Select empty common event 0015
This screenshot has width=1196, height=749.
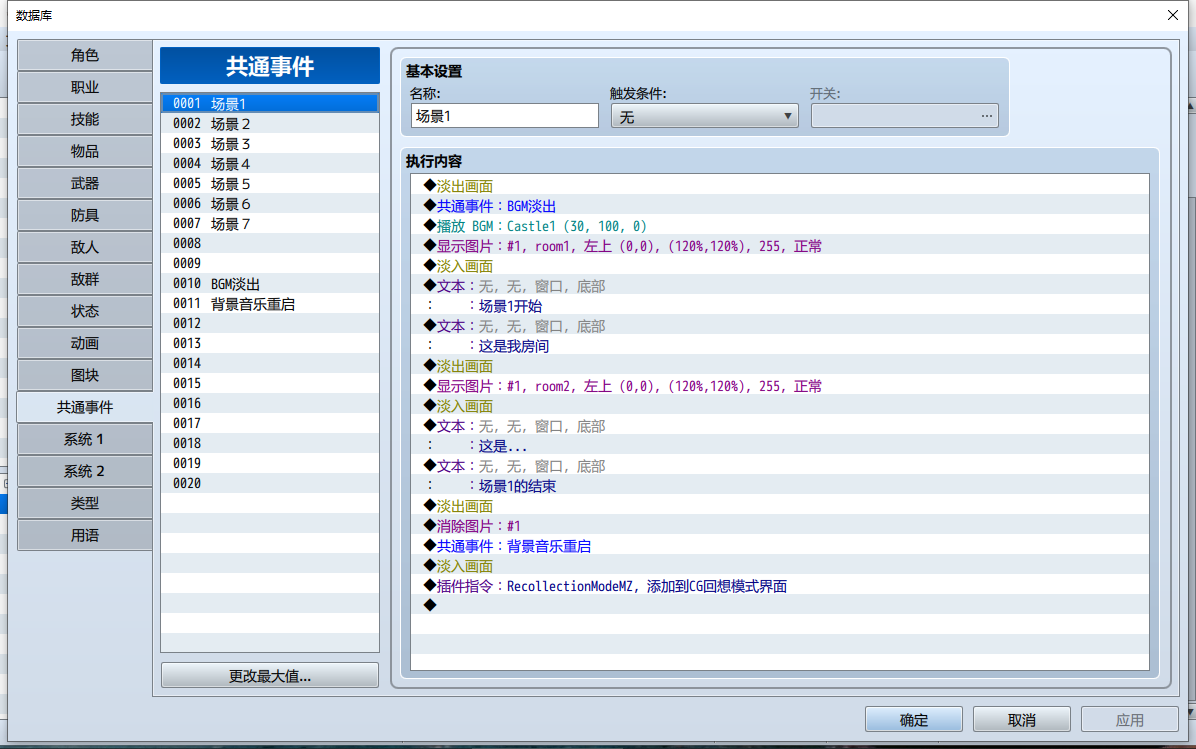click(x=270, y=384)
